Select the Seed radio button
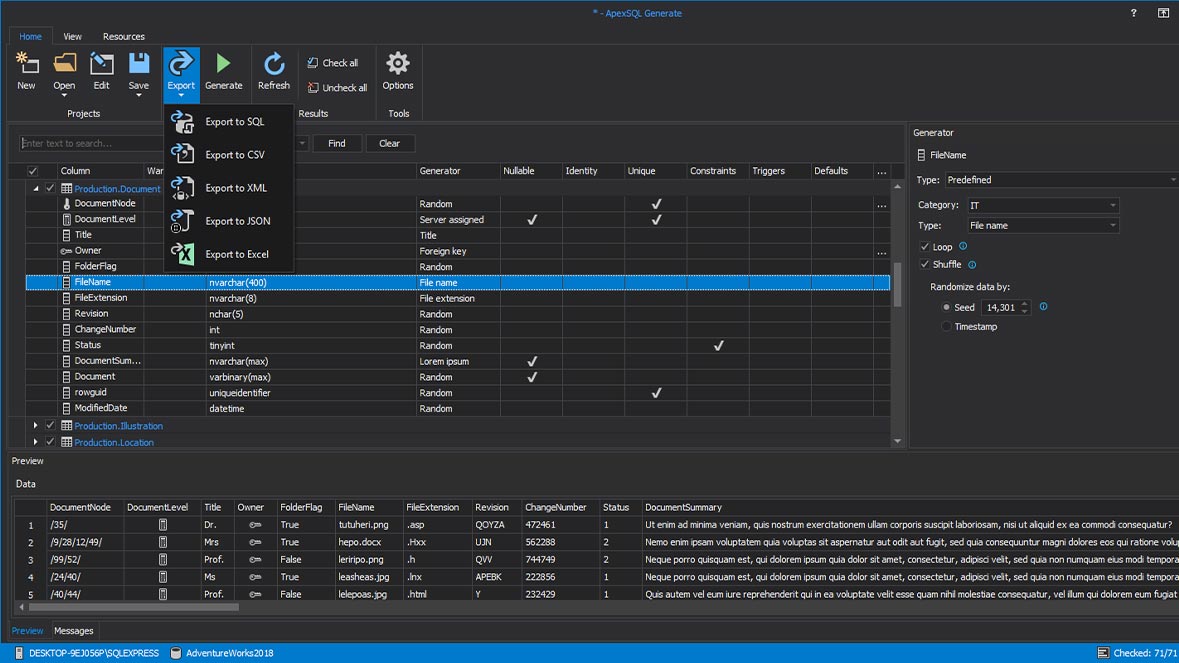This screenshot has height=663, width=1179. [x=946, y=307]
